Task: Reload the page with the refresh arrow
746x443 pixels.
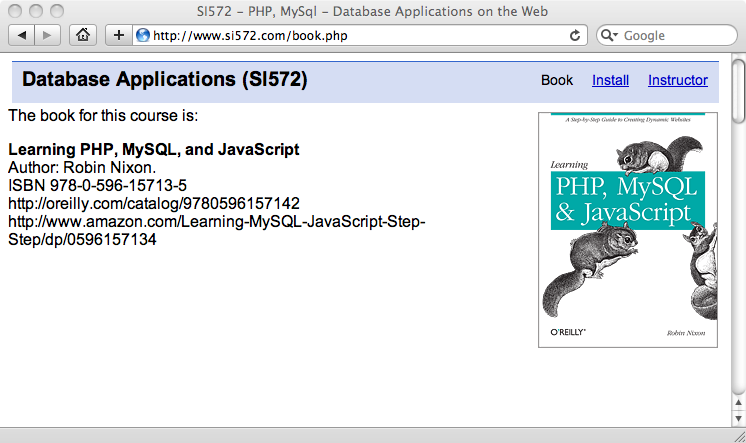Action: [575, 35]
